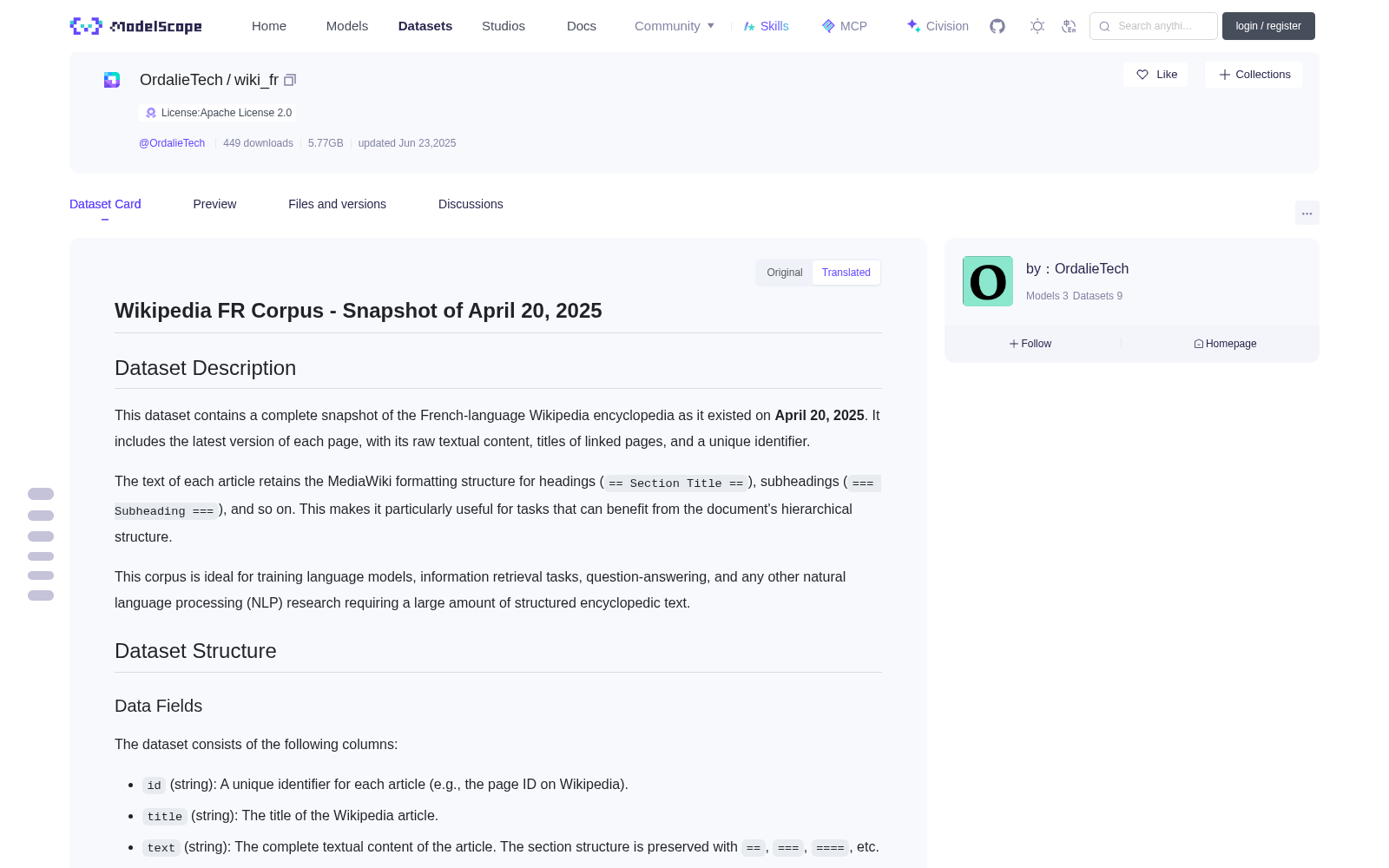
Task: Click the '5.77GB' size text
Action: pos(326,143)
